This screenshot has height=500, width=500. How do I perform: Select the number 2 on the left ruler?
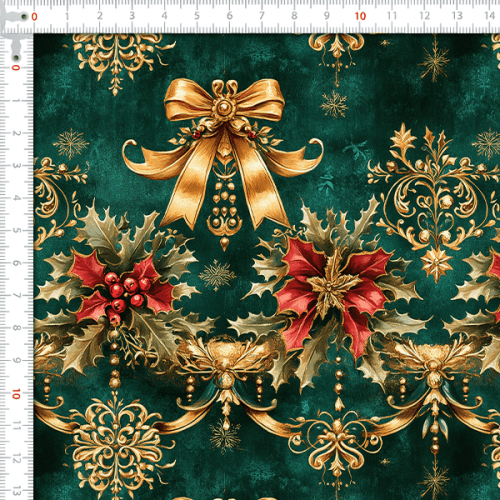[16, 133]
